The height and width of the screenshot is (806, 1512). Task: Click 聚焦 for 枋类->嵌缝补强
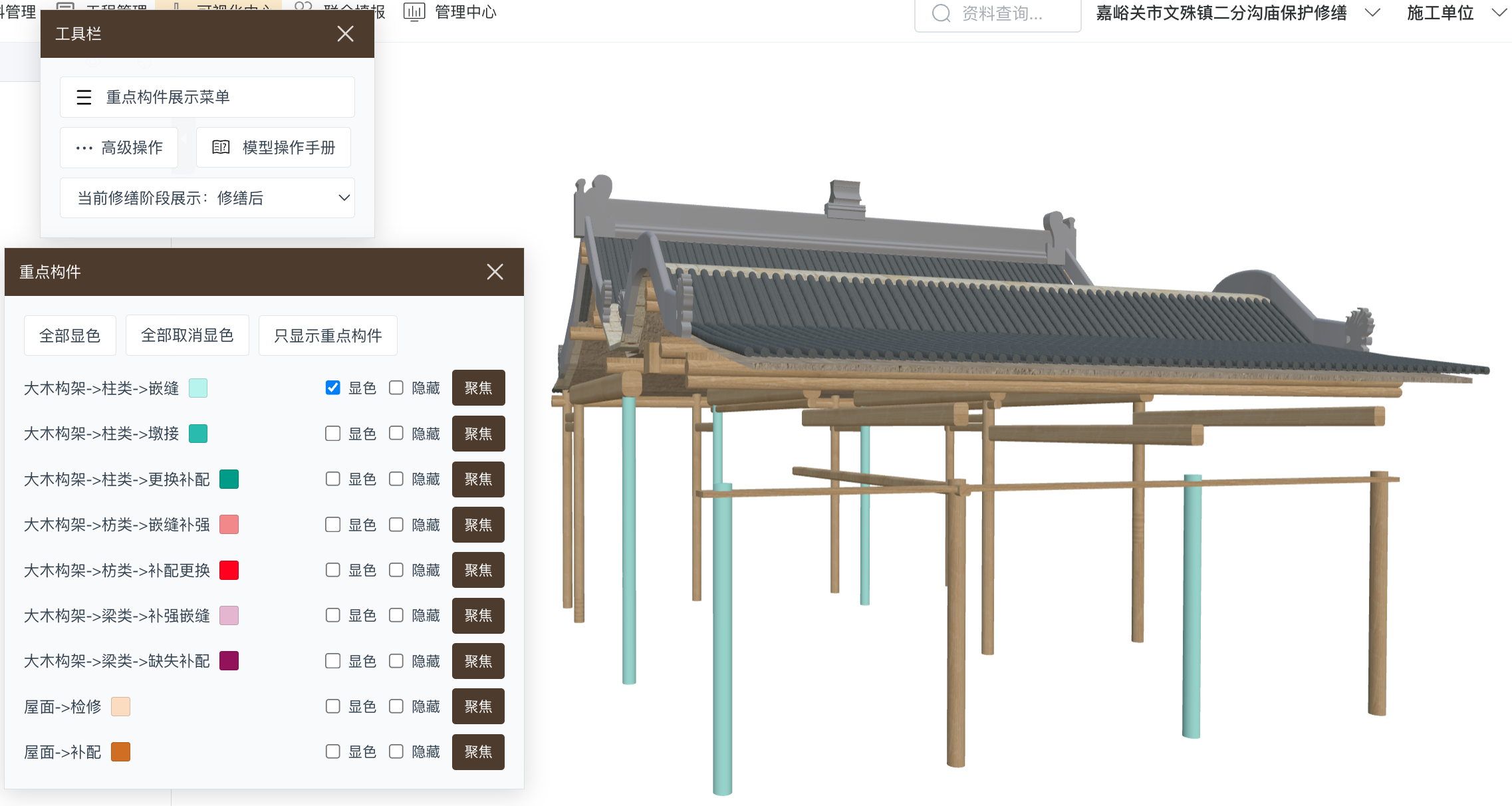[479, 525]
